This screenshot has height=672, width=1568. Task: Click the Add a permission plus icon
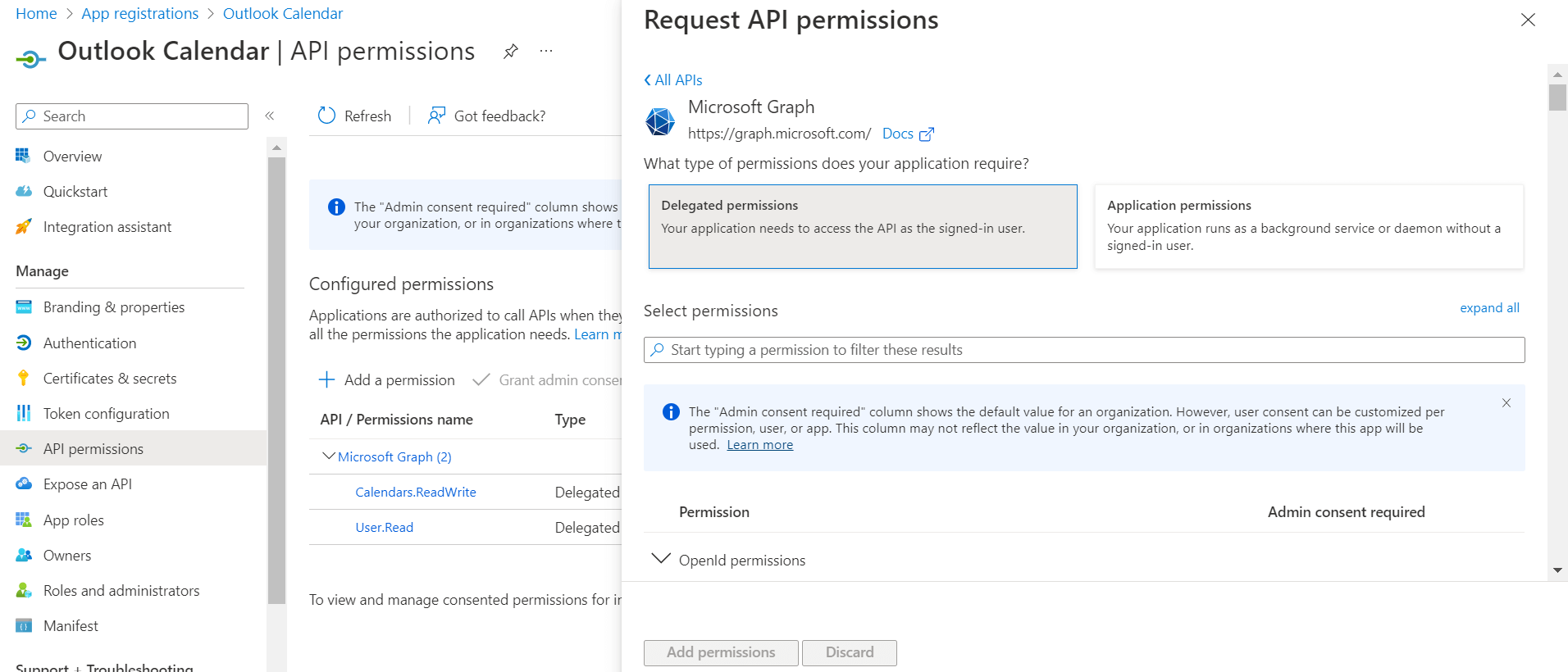click(326, 379)
